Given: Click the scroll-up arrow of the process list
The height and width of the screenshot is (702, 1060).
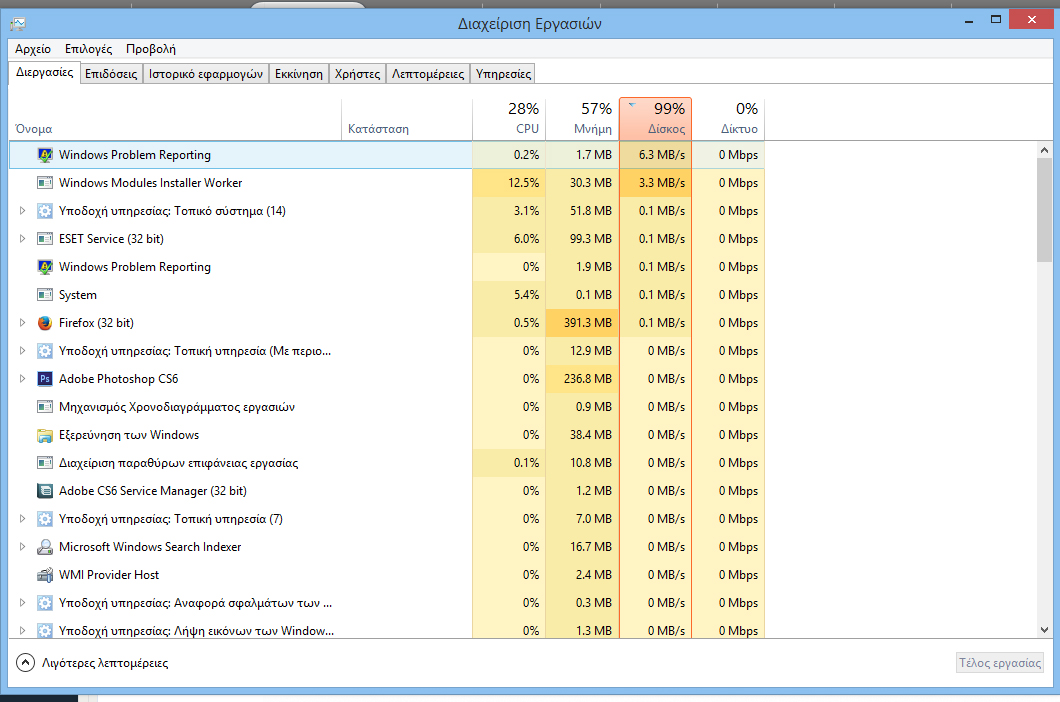Looking at the screenshot, I should [x=1044, y=150].
